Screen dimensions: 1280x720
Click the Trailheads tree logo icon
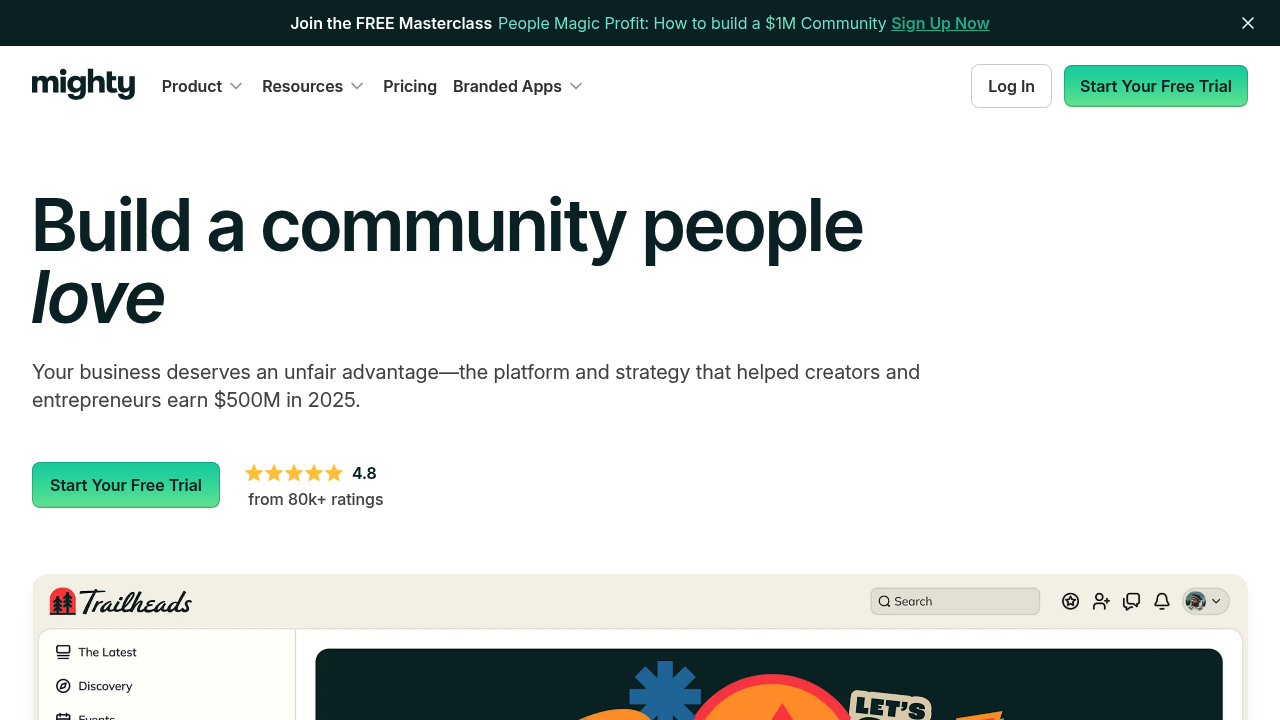63,601
